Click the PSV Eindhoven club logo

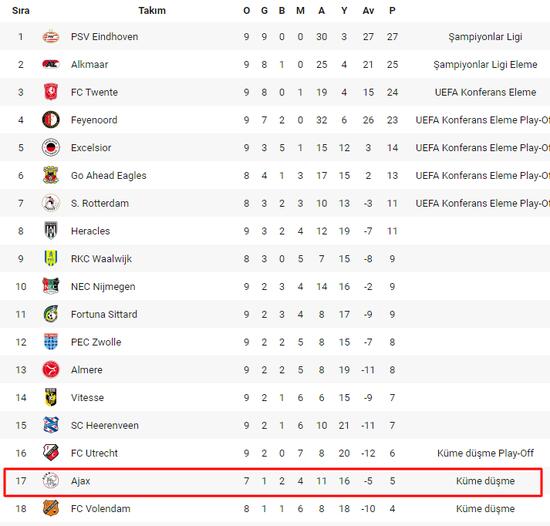[51, 37]
